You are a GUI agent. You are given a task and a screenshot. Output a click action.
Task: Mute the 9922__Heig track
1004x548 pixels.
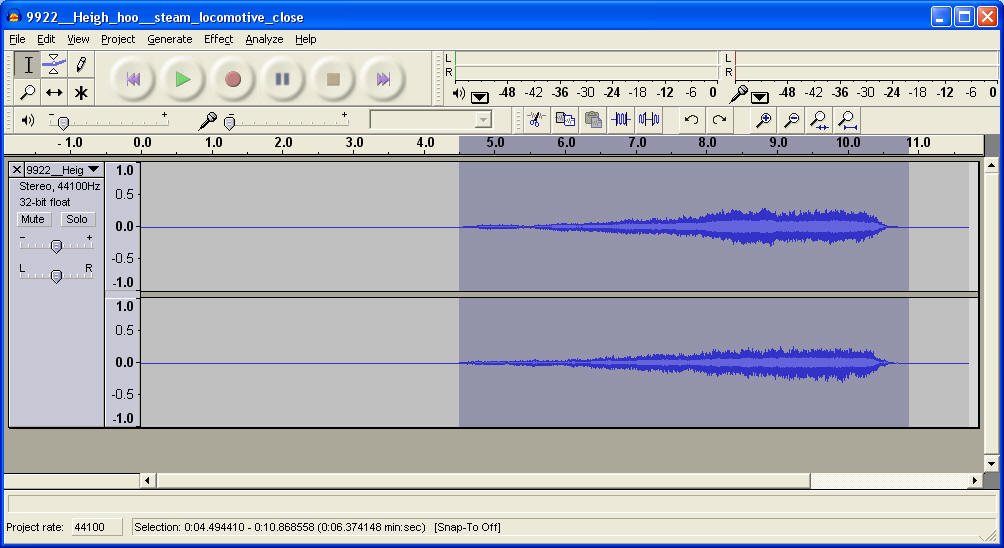pos(33,219)
